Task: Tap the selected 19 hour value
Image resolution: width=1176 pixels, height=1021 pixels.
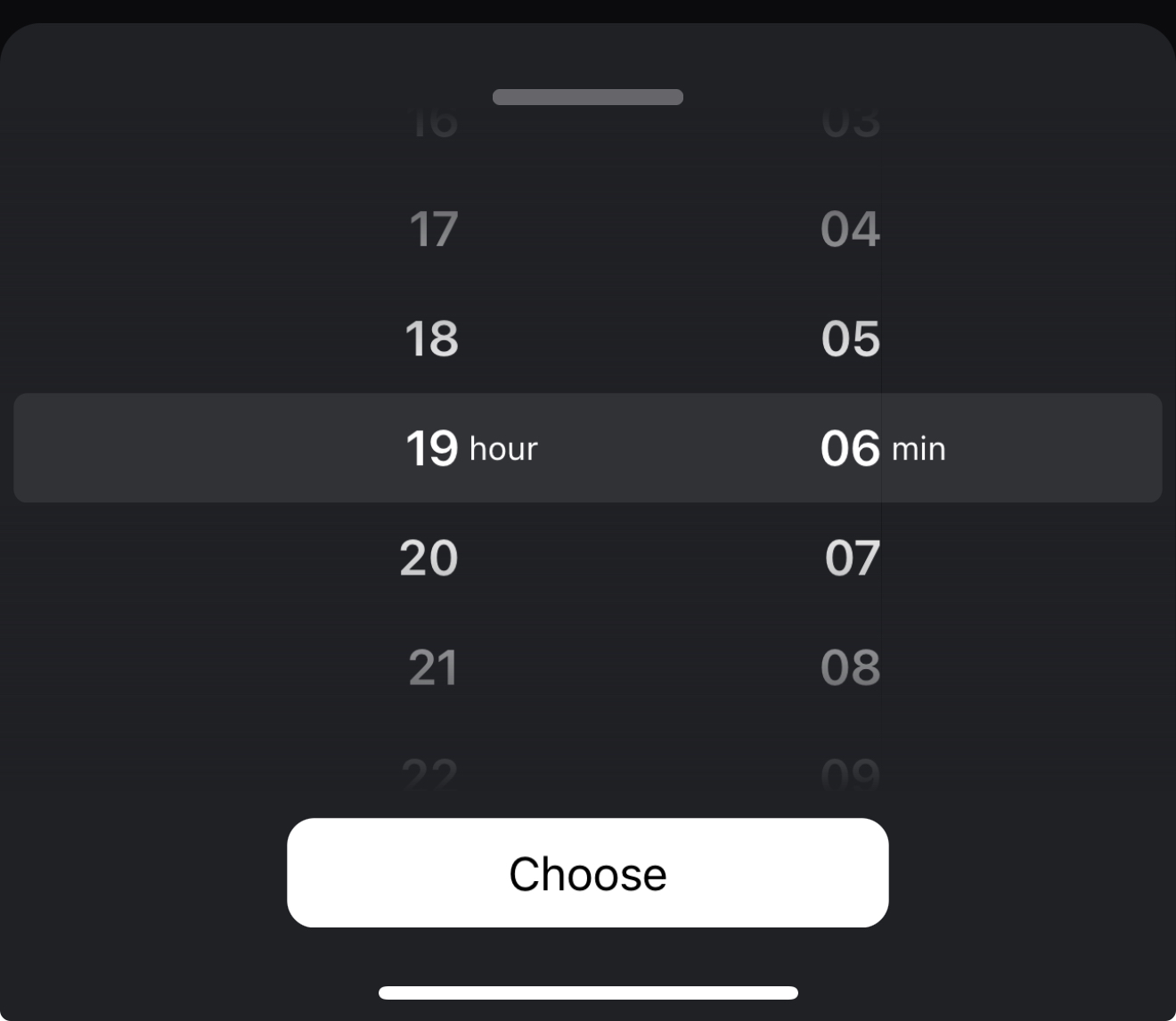Action: coord(432,448)
